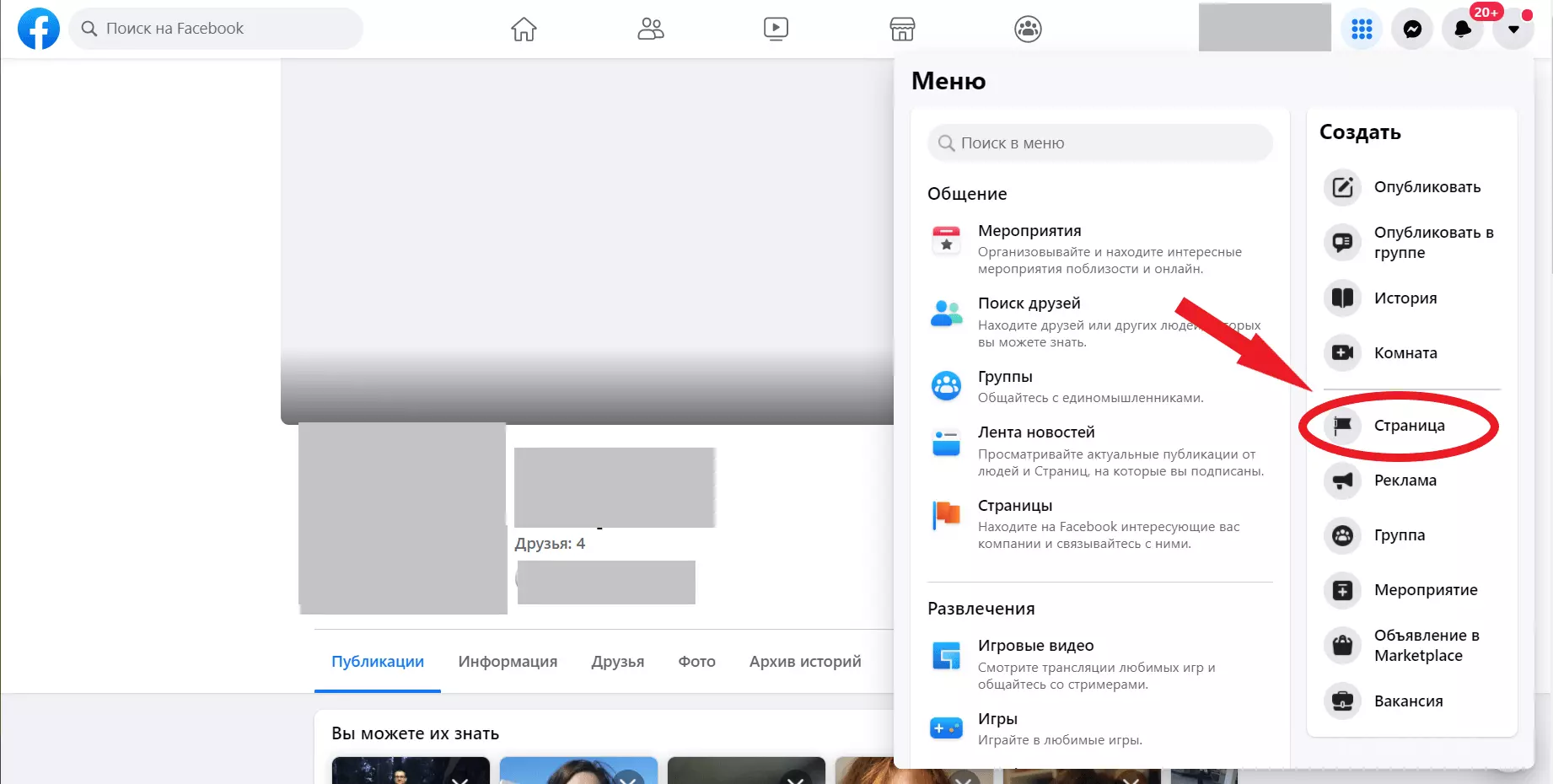Switch to the Информация tab
This screenshot has width=1553, height=784.
click(x=508, y=661)
